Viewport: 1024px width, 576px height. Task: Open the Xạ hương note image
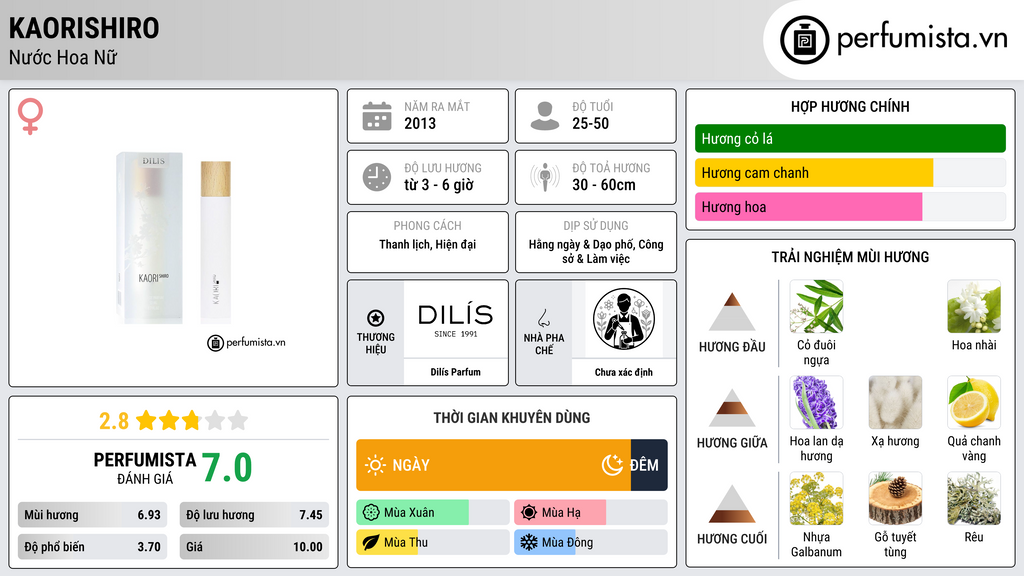click(x=895, y=402)
